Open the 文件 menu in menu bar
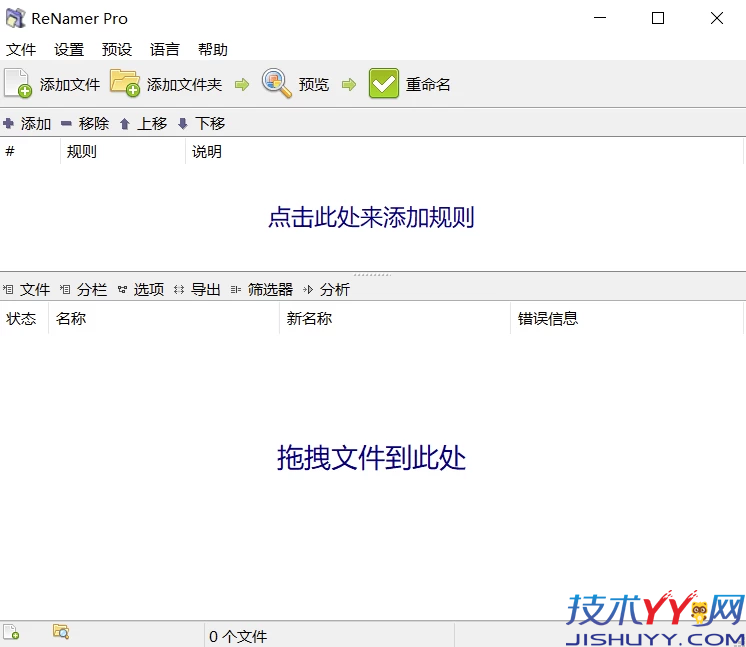The image size is (746, 647). (x=21, y=49)
